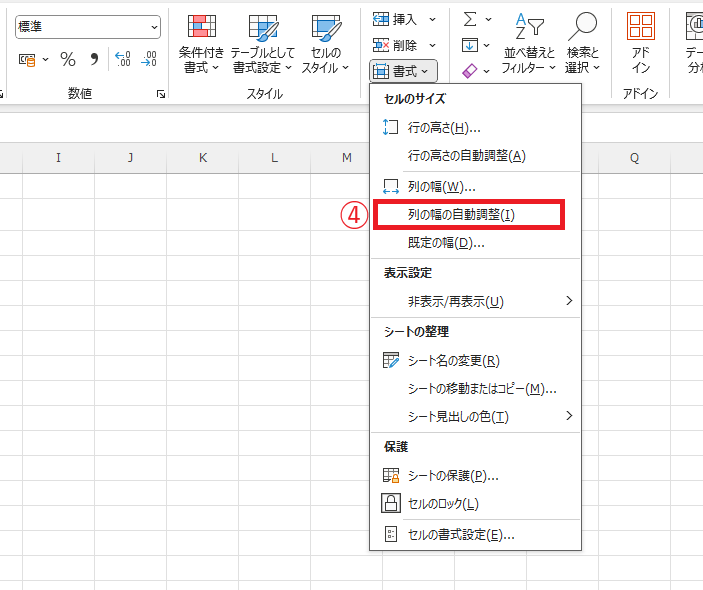703x590 pixels.
Task: Expand the 挿入 dropdown arrow
Action: pyautogui.click(x=432, y=19)
